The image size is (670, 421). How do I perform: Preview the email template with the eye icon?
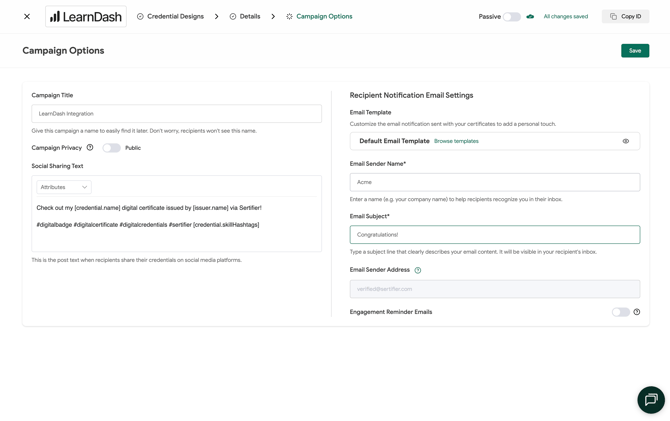626,141
